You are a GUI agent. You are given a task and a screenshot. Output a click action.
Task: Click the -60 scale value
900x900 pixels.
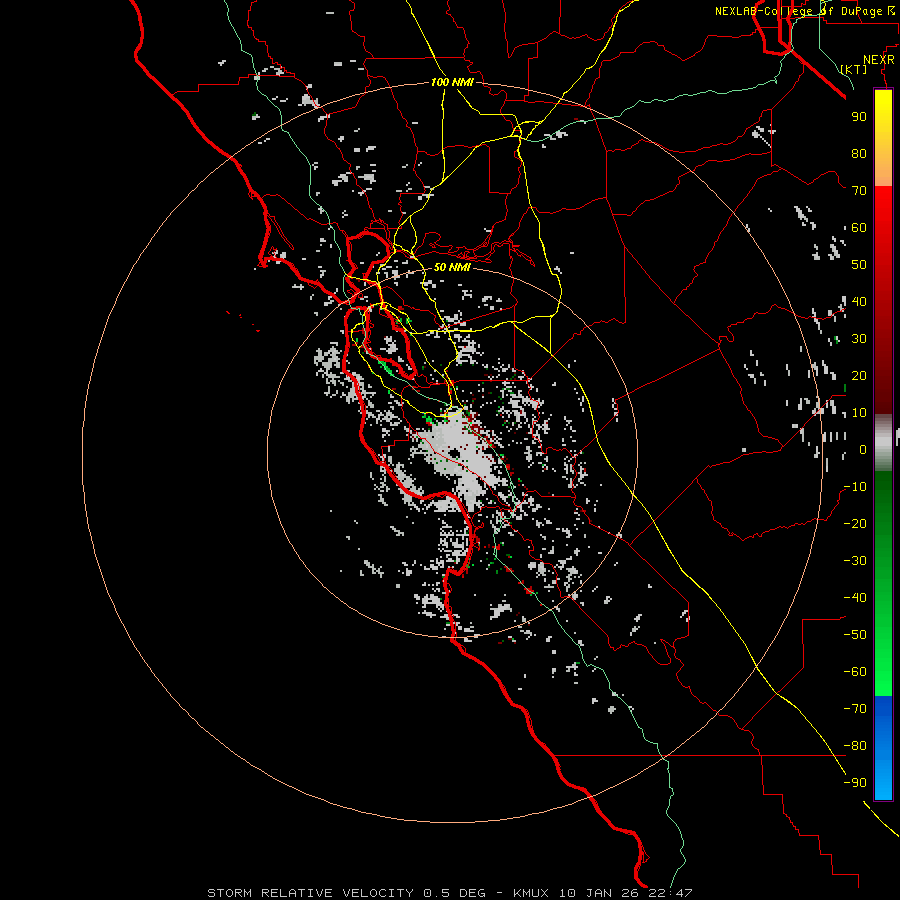[855, 672]
